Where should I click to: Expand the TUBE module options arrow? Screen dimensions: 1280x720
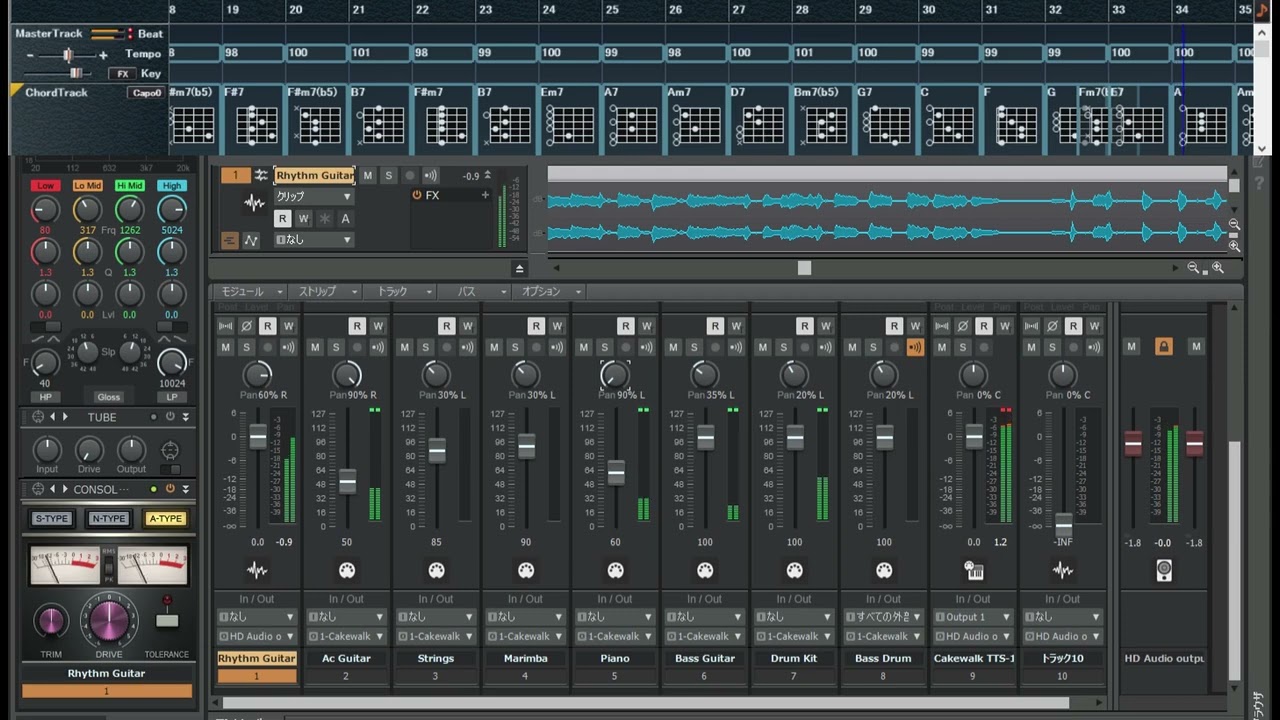click(x=185, y=417)
